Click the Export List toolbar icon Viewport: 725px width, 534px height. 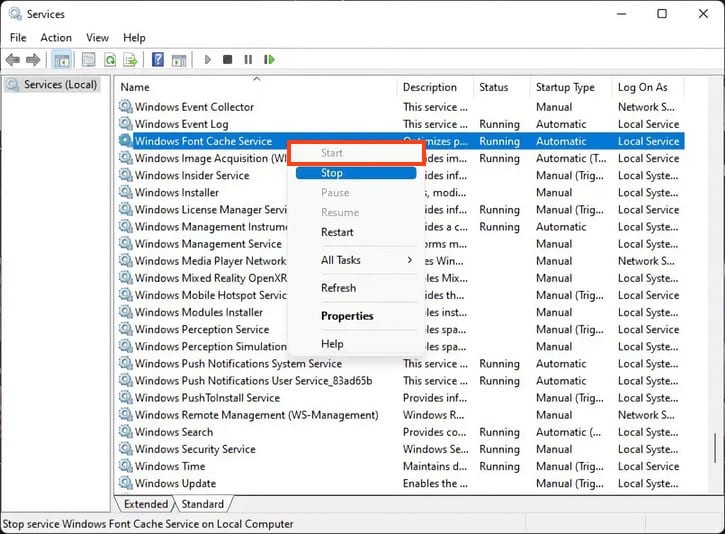(130, 60)
